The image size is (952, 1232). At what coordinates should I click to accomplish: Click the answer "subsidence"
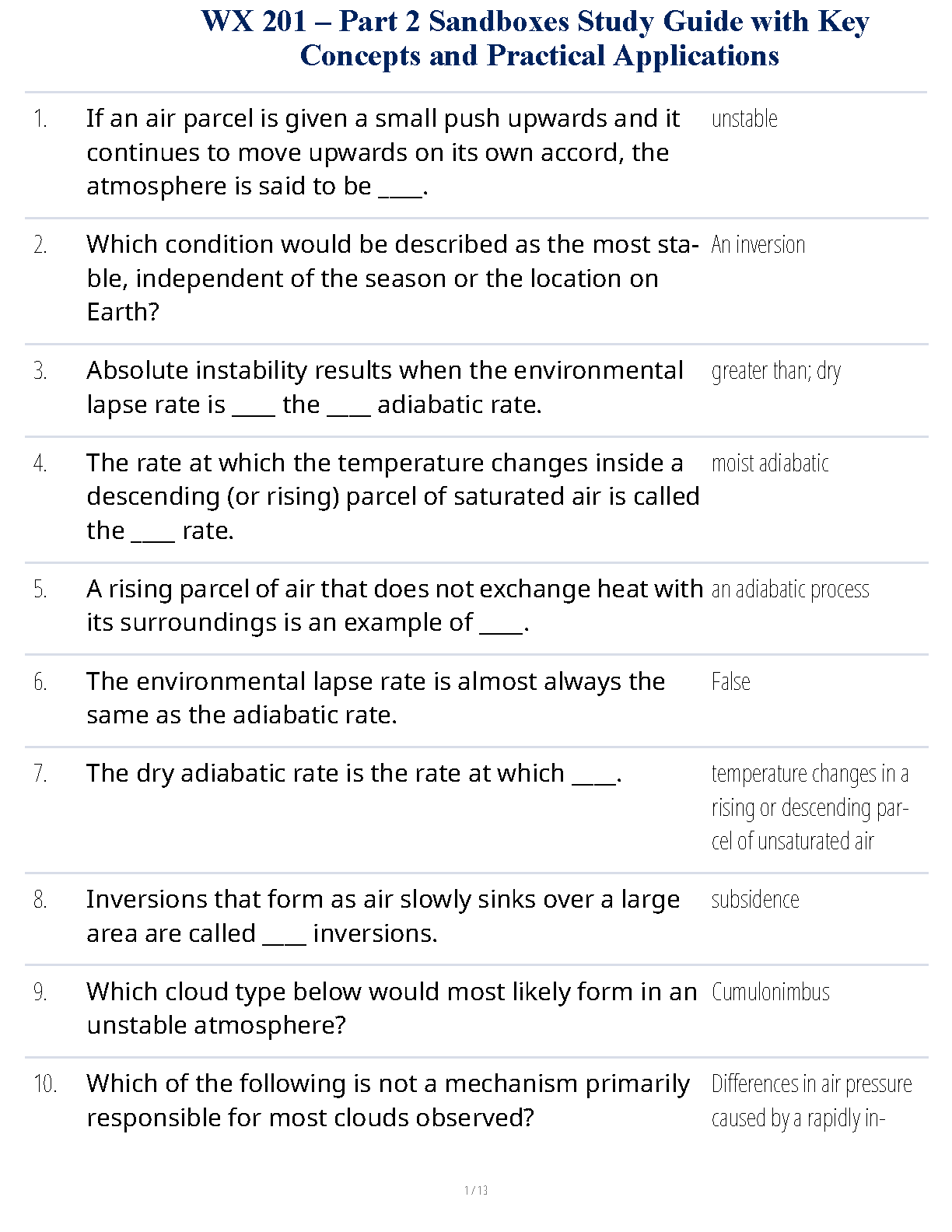(754, 900)
